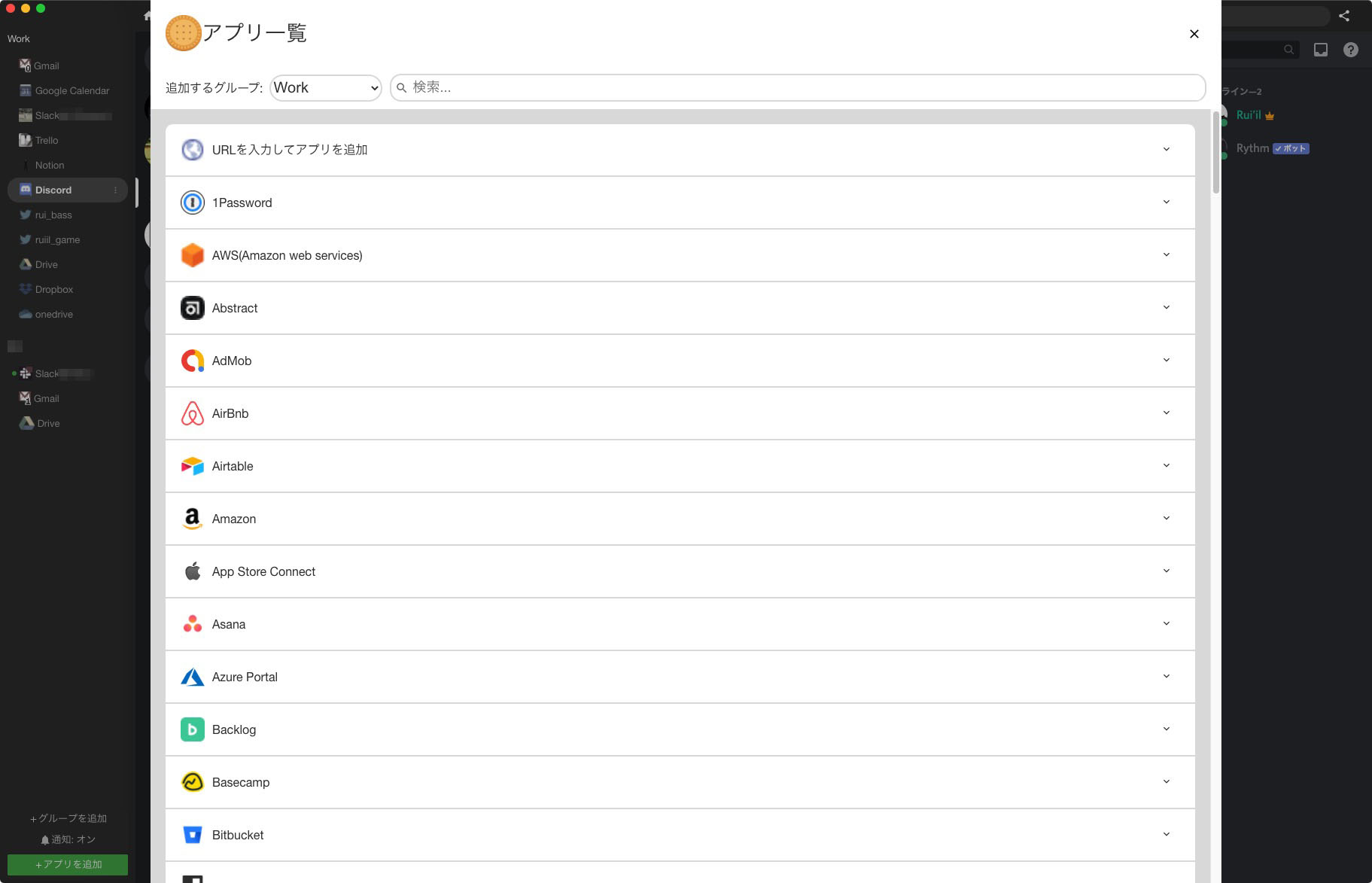Click the inbox icon in Discord window
Image resolution: width=1372 pixels, height=883 pixels.
1321,50
